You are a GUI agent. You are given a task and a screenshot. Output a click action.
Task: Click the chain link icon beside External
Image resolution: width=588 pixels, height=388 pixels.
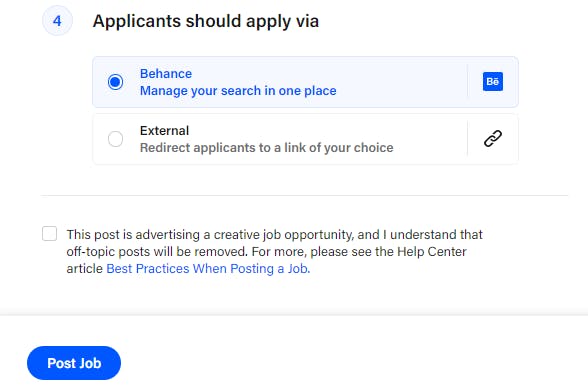point(493,139)
